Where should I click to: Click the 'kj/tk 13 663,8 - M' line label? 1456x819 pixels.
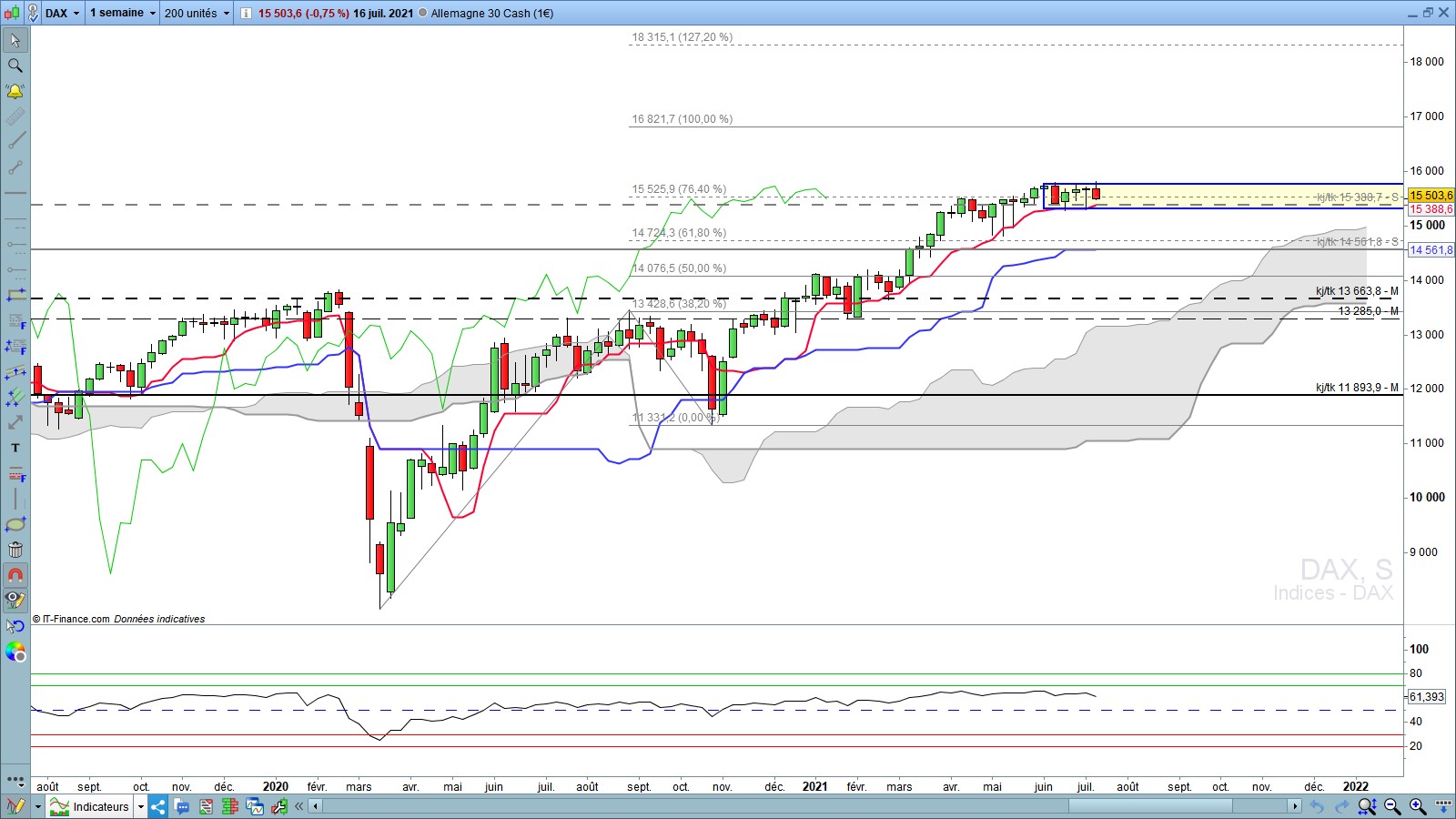[1357, 291]
